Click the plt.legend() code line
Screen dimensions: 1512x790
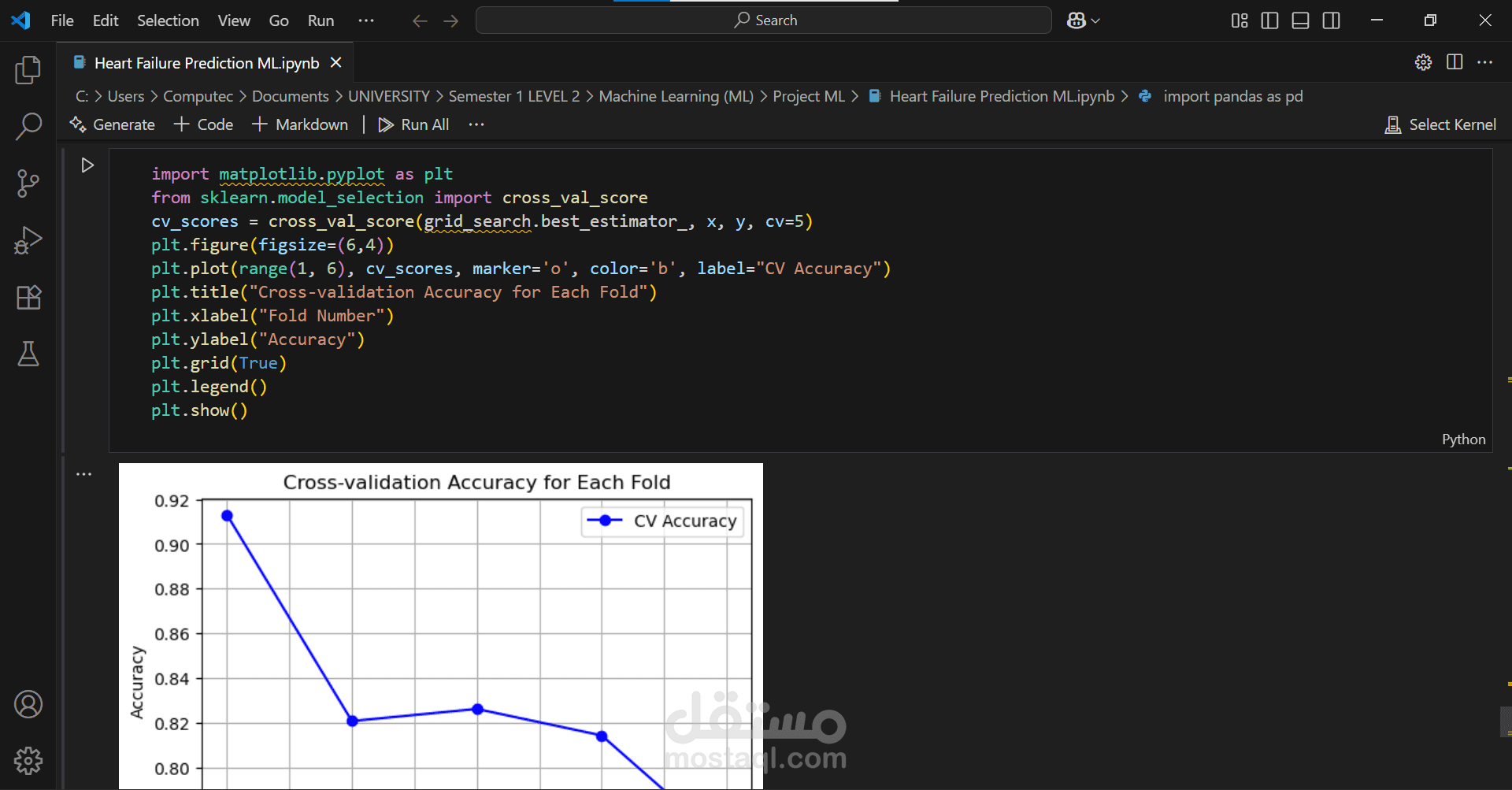click(x=209, y=387)
